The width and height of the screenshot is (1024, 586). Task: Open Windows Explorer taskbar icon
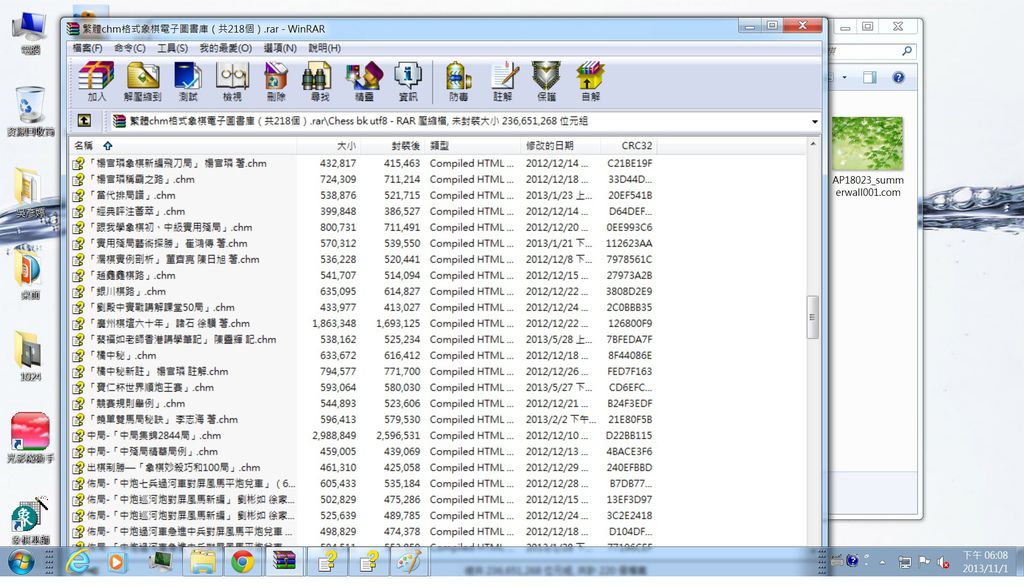[x=202, y=562]
